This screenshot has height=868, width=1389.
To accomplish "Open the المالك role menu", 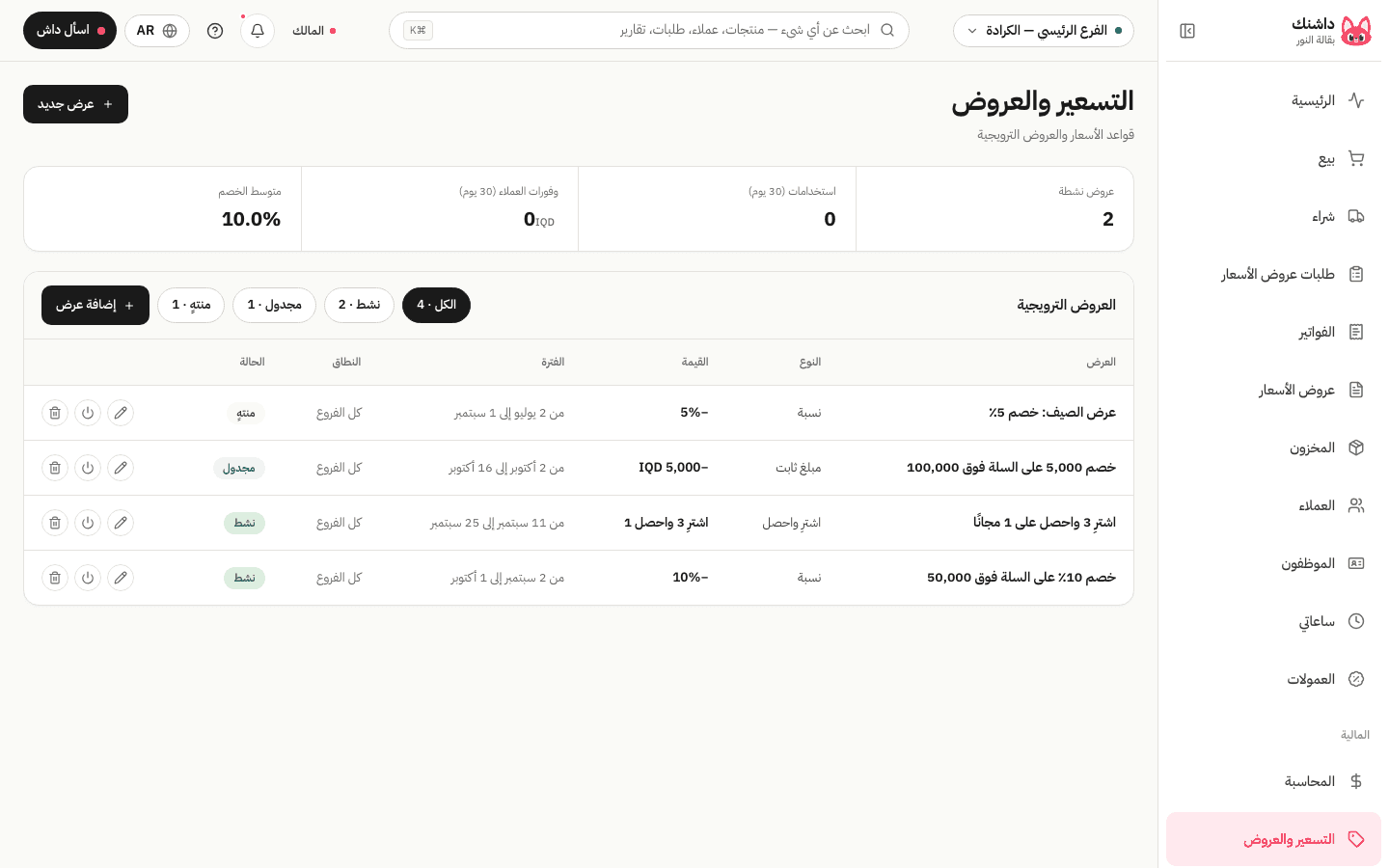I will click(x=313, y=31).
